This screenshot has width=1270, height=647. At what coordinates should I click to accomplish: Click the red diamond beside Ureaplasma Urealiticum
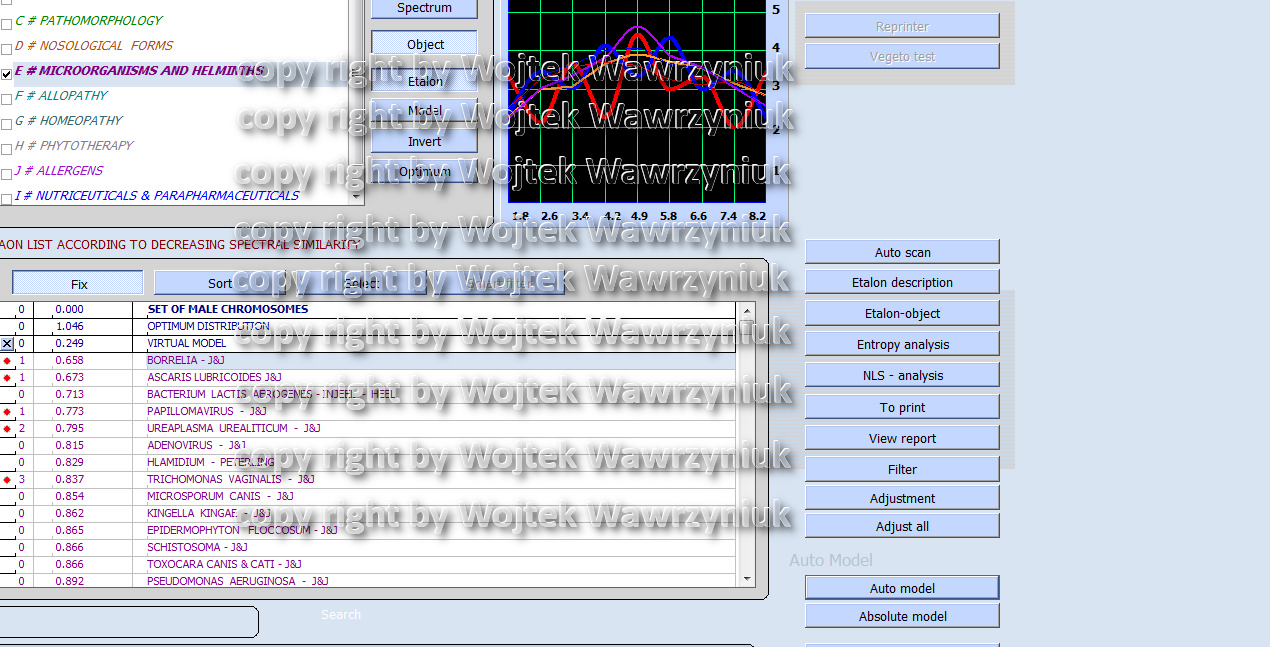7,428
